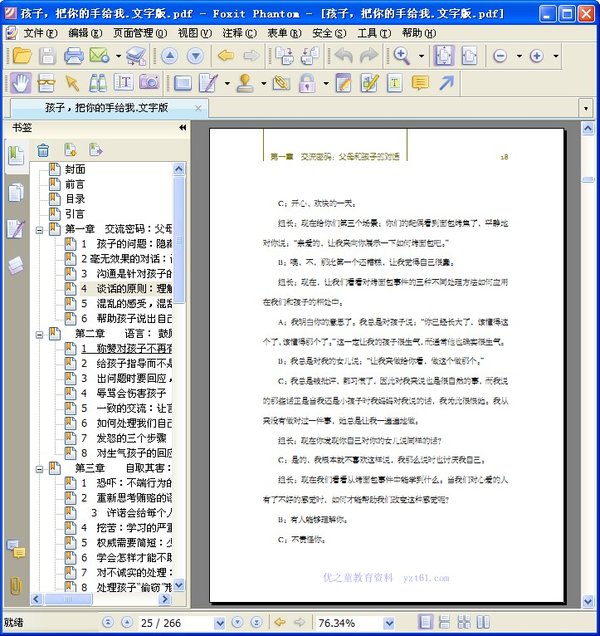This screenshot has height=636, width=600.
Task: Open the 编辑 menu
Action: (x=84, y=33)
